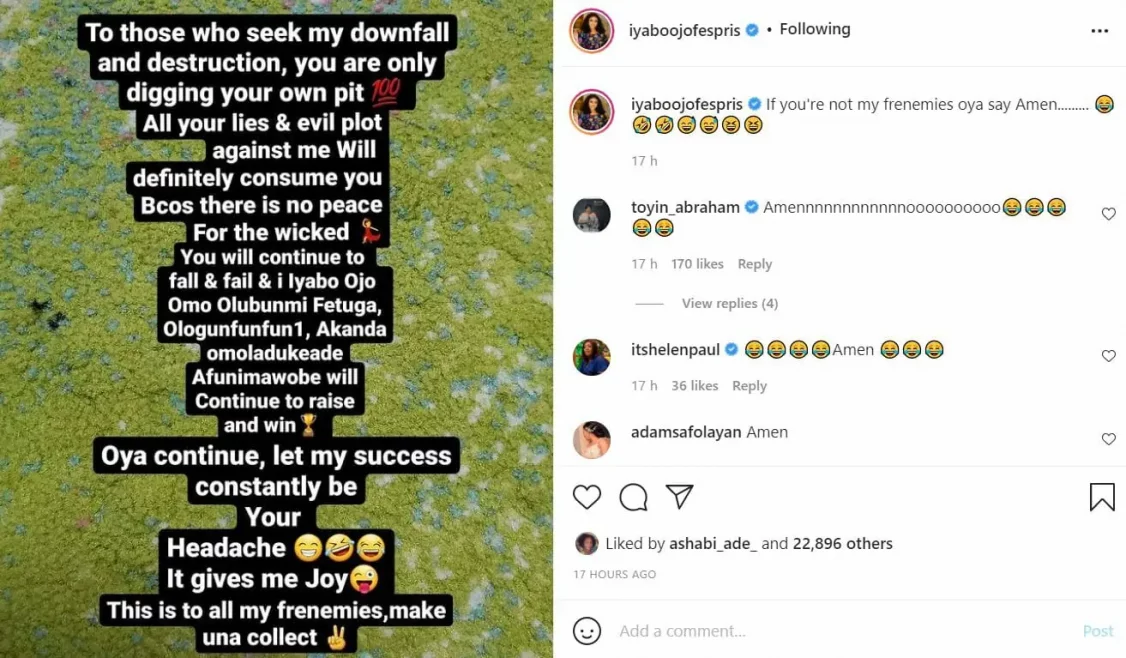
Task: Reply to itshelenpaul's comment
Action: pyautogui.click(x=749, y=386)
